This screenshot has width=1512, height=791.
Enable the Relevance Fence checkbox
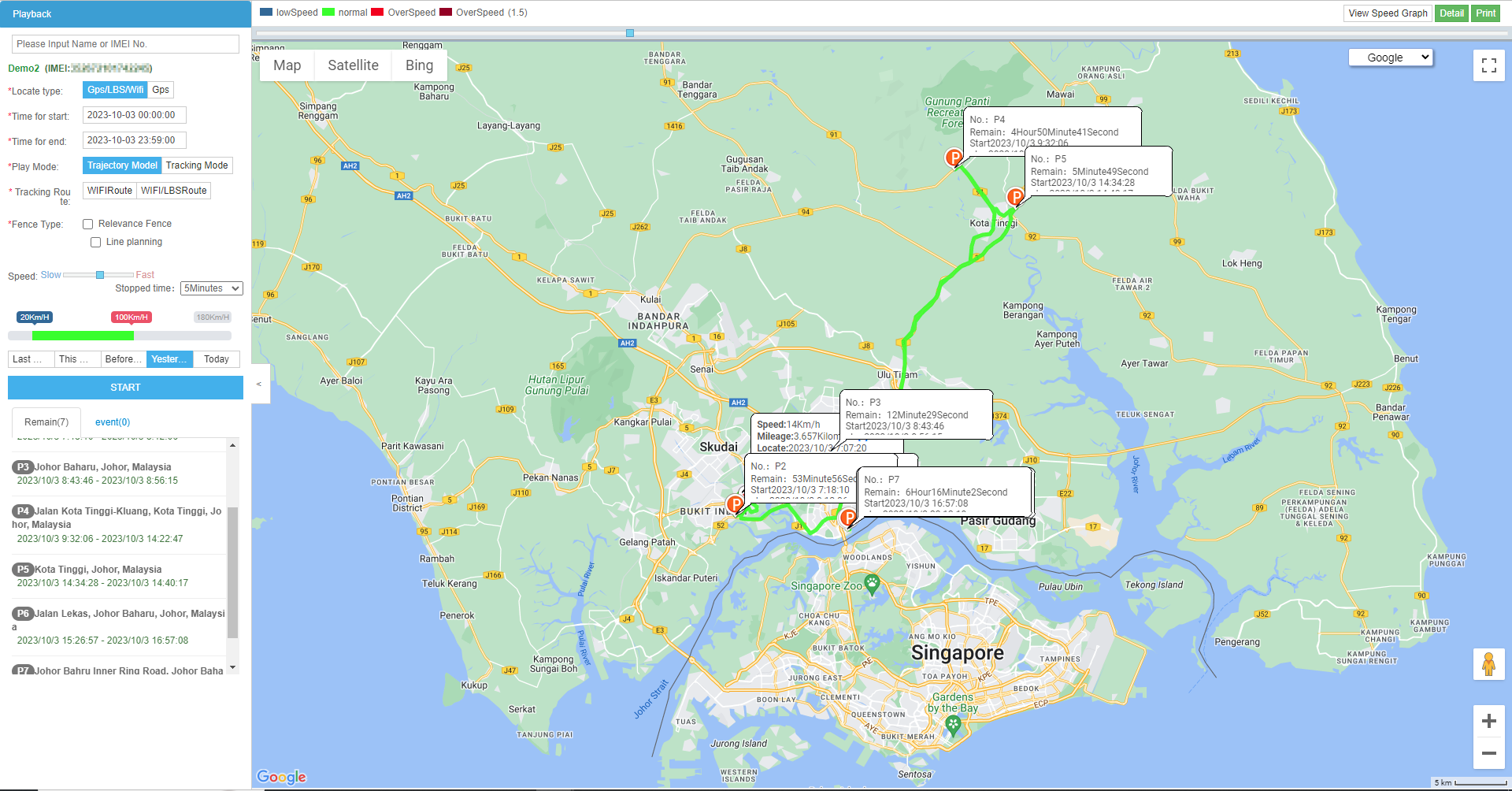pyautogui.click(x=88, y=225)
